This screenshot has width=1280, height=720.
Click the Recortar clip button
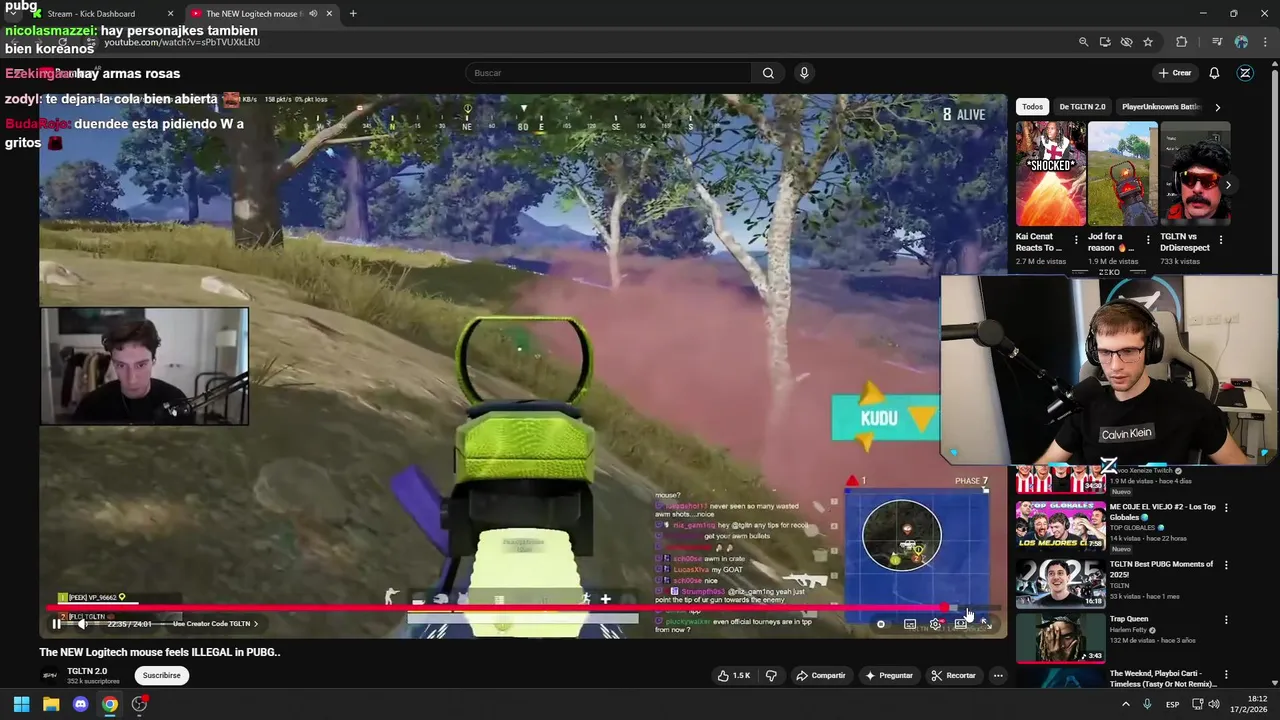point(953,676)
